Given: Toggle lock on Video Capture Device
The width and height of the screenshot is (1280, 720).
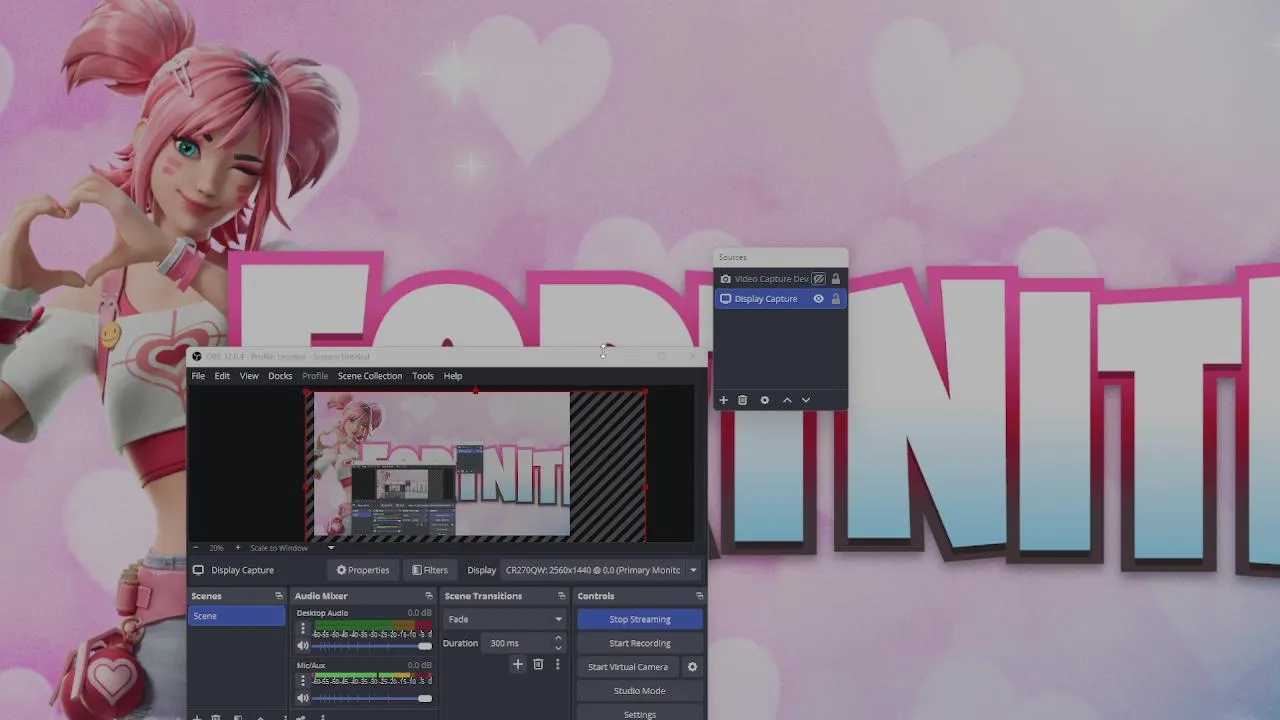Looking at the screenshot, I should 836,279.
